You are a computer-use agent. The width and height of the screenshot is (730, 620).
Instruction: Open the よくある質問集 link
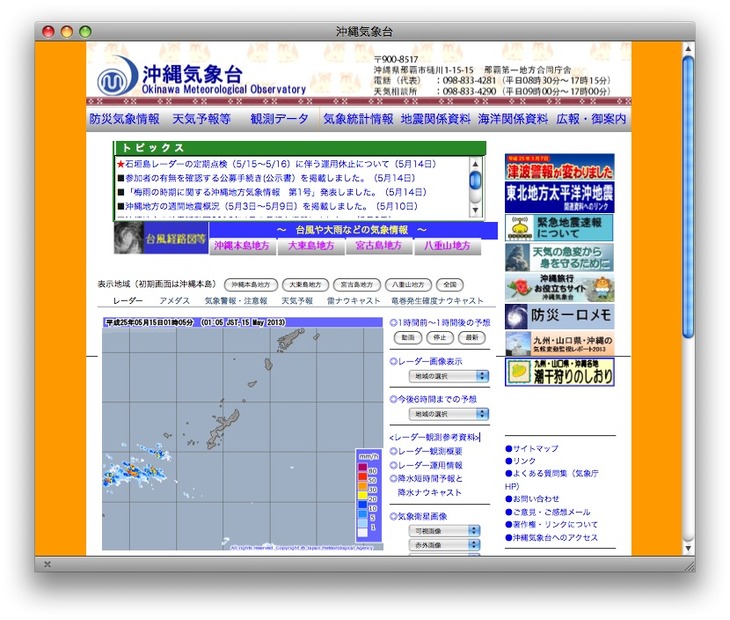552,479
